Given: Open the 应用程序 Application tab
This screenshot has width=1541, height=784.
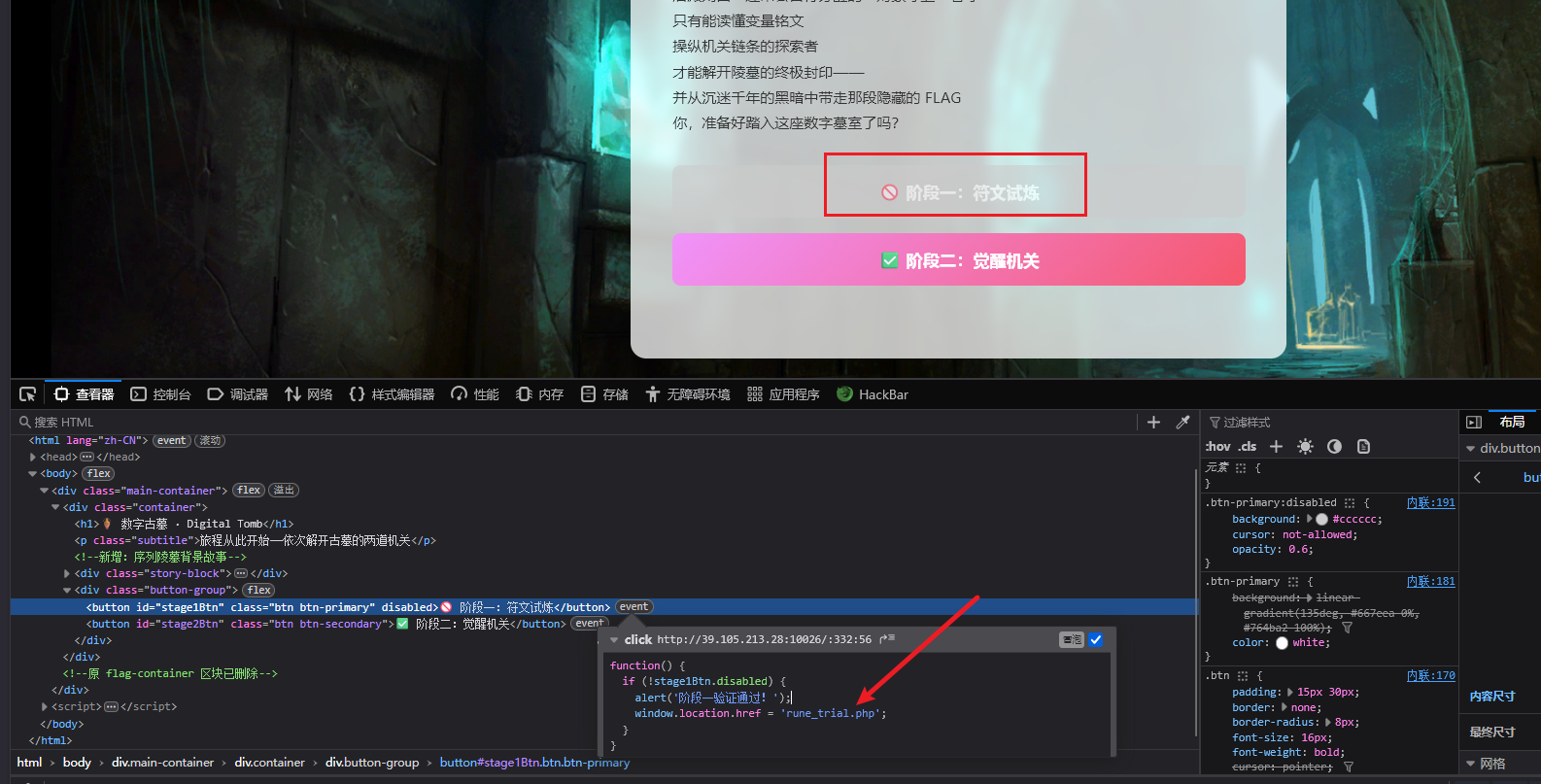Looking at the screenshot, I should tap(783, 394).
